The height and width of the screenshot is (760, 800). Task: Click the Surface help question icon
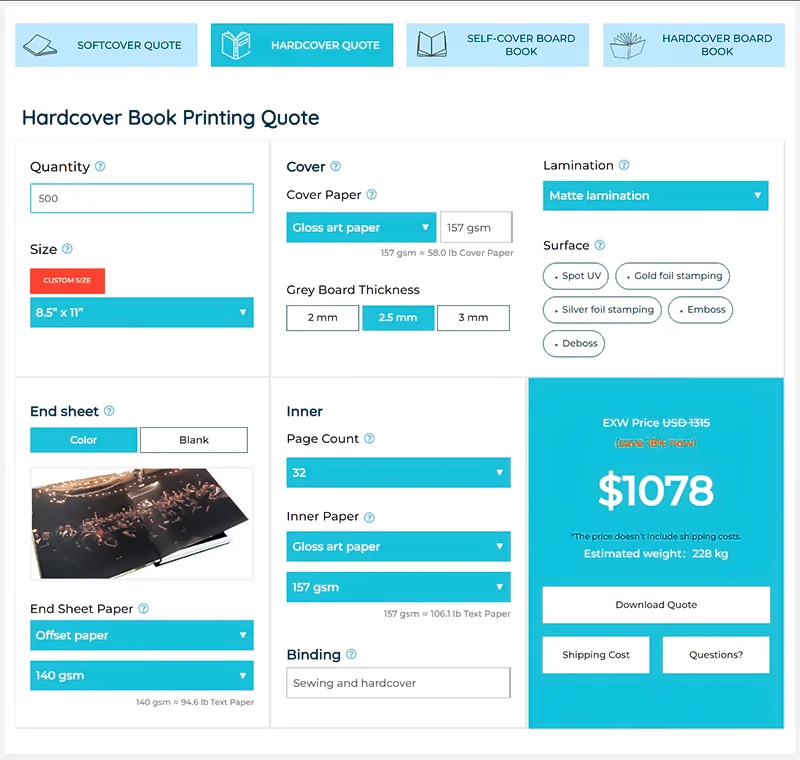click(x=600, y=245)
